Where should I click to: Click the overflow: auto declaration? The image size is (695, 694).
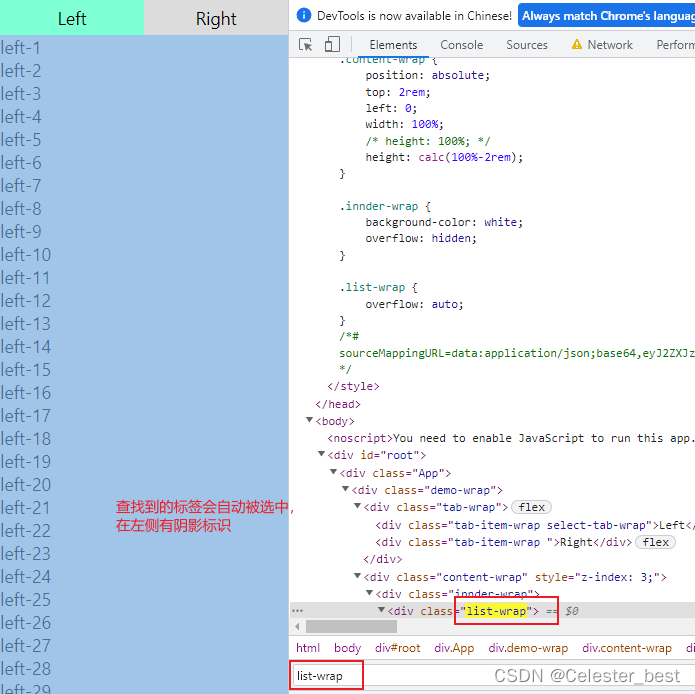coord(414,304)
